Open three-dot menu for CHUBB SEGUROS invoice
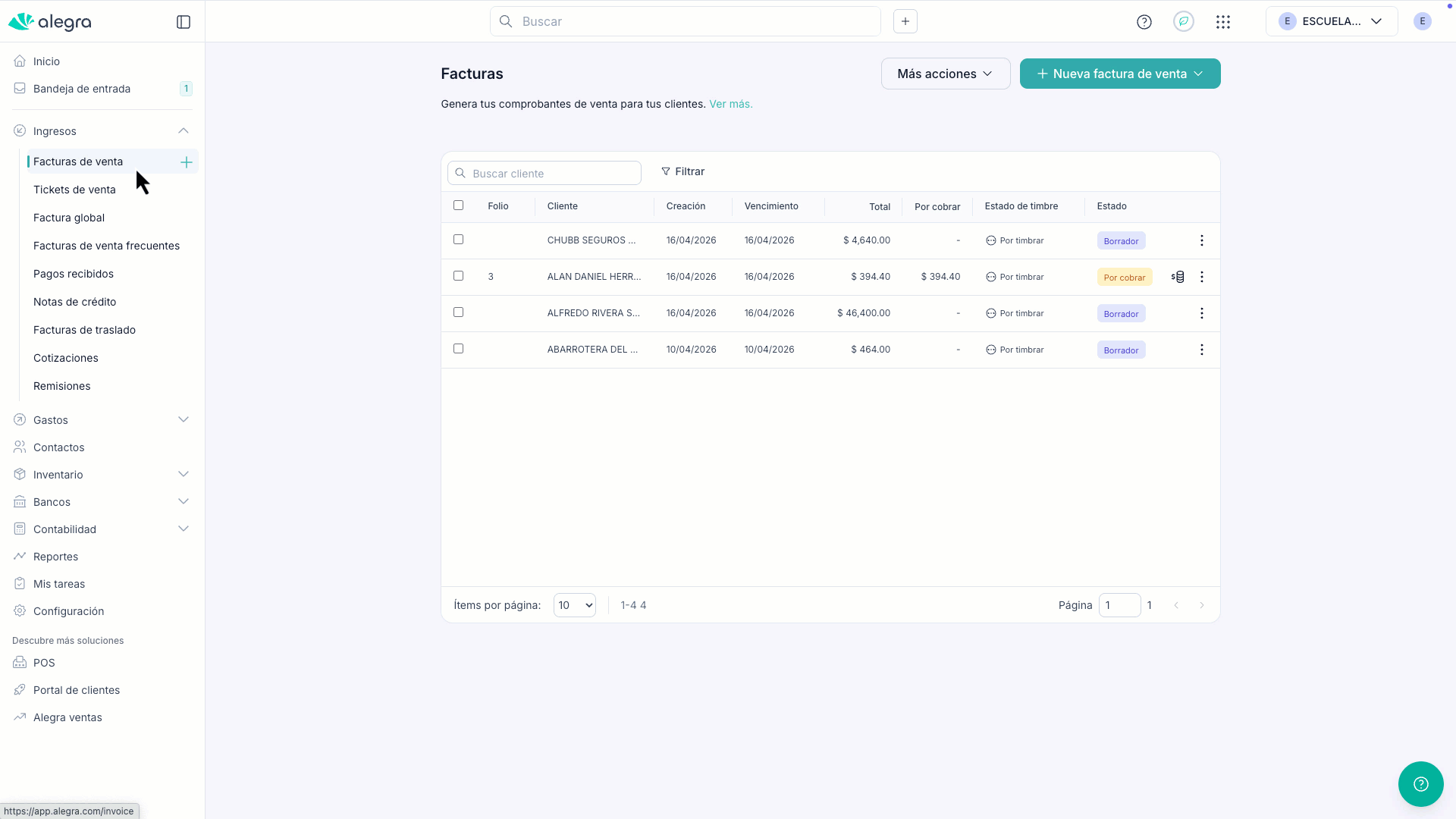The height and width of the screenshot is (819, 1456). tap(1202, 240)
